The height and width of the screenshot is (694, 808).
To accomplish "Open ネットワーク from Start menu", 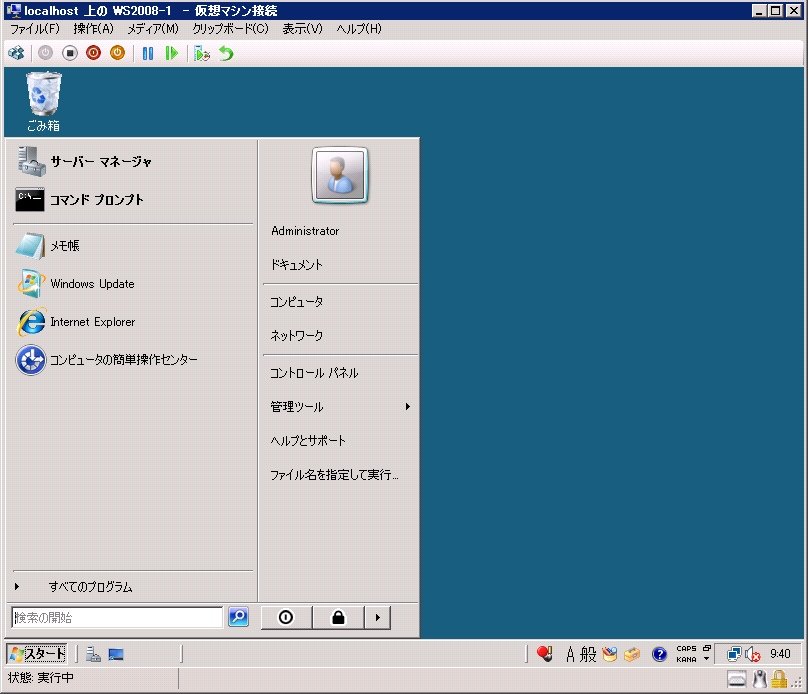I will pos(296,335).
